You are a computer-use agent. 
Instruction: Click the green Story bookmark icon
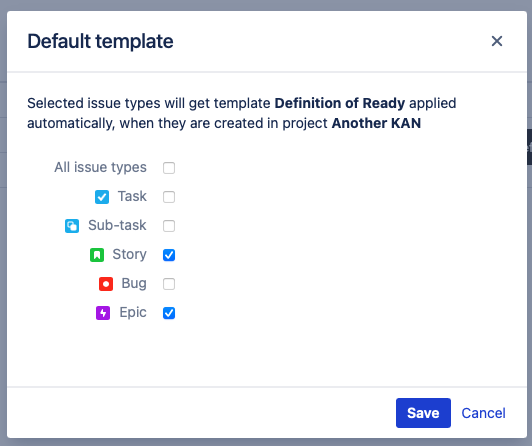click(x=97, y=255)
